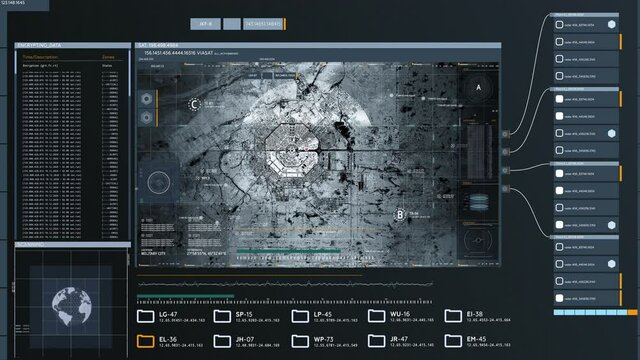The height and width of the screenshot is (360, 640).
Task: Click the upper hexagon icon left of the map
Action: (x=146, y=99)
